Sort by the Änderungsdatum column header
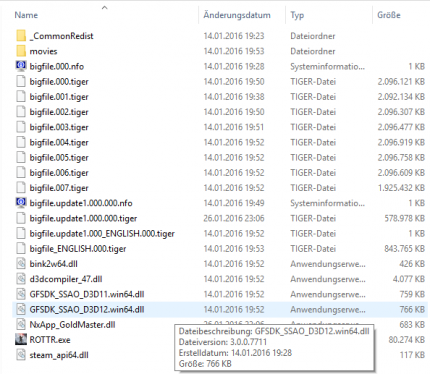 [x=237, y=15]
